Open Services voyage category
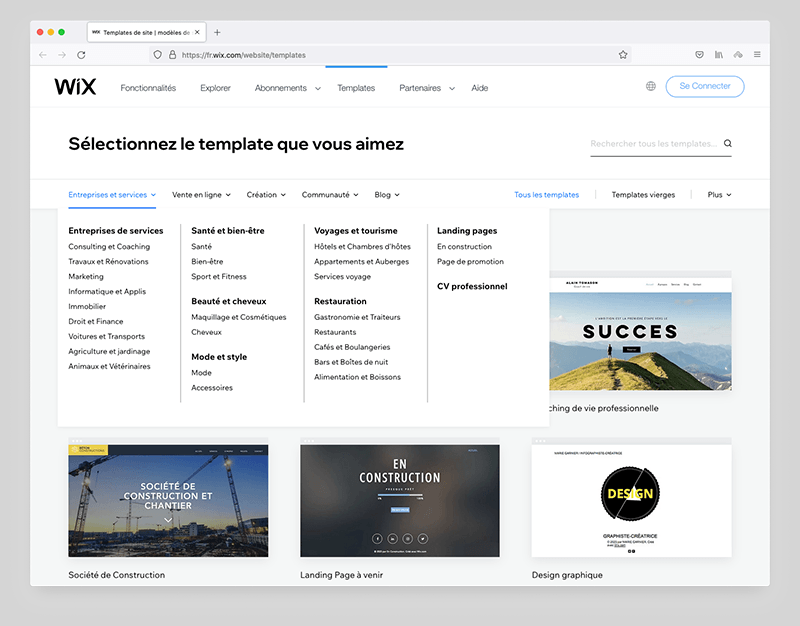The image size is (800, 626). [x=342, y=277]
